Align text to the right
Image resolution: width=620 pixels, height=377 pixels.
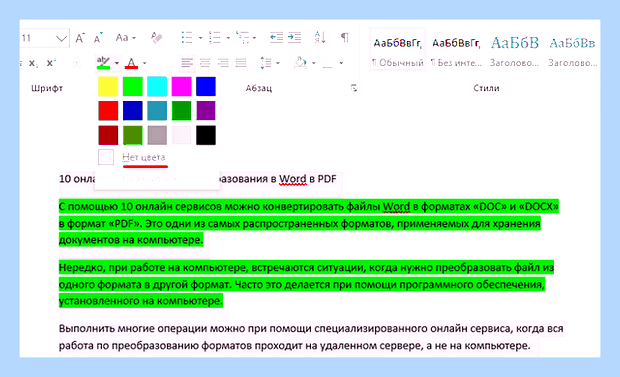click(223, 63)
